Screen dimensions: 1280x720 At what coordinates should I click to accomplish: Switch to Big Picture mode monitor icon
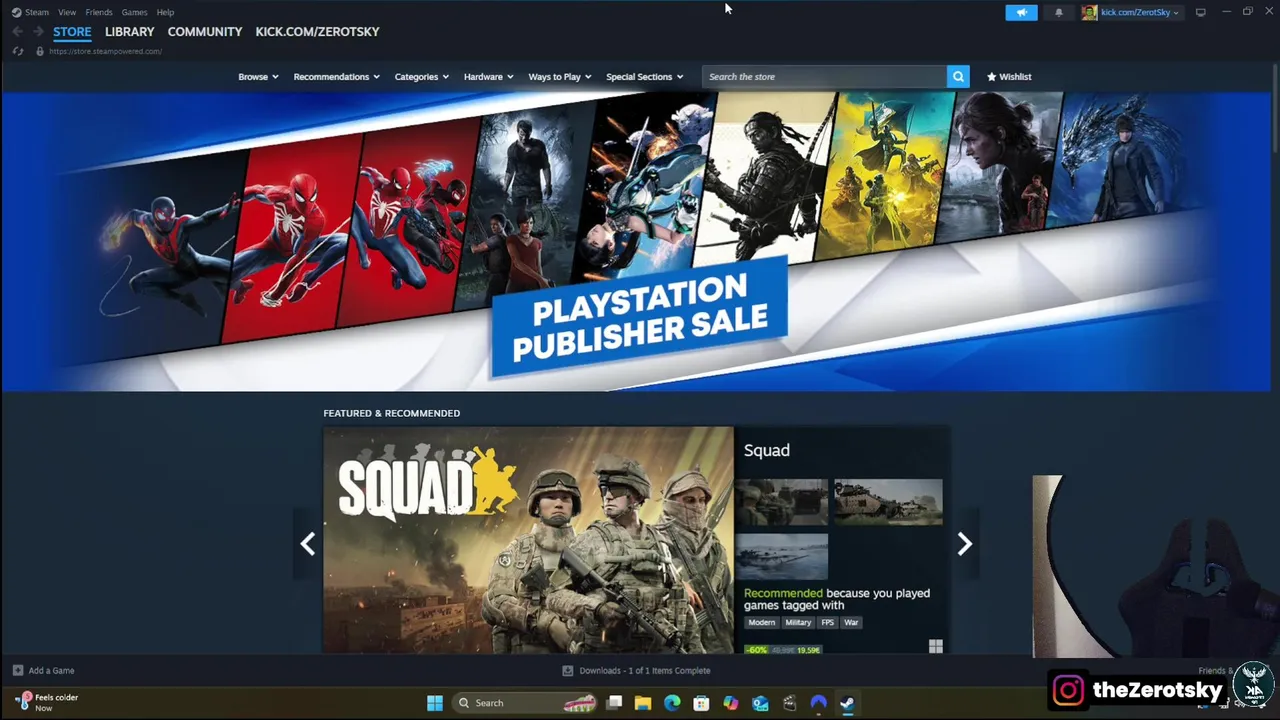tap(1200, 12)
